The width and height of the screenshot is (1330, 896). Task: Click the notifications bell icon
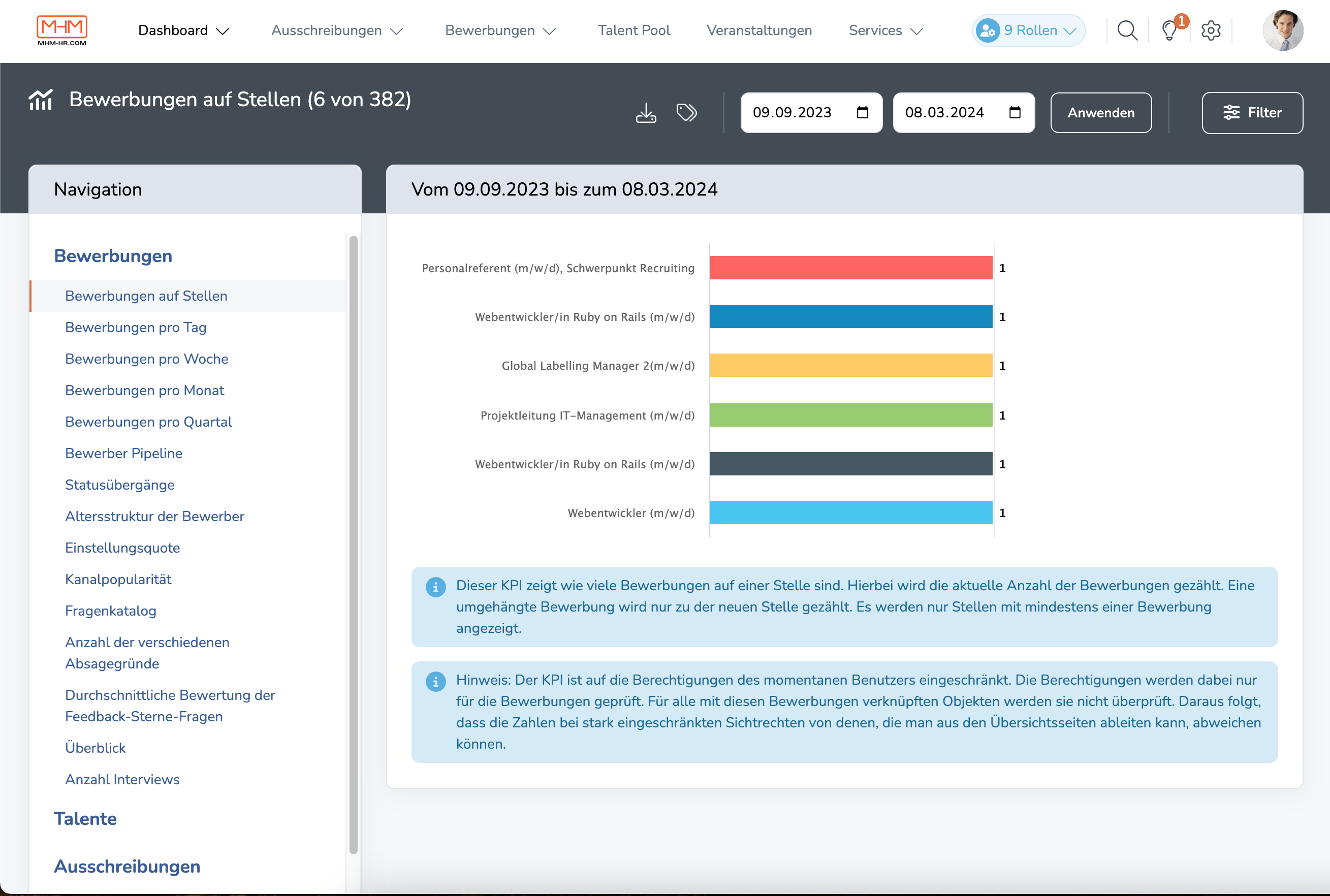click(1169, 30)
